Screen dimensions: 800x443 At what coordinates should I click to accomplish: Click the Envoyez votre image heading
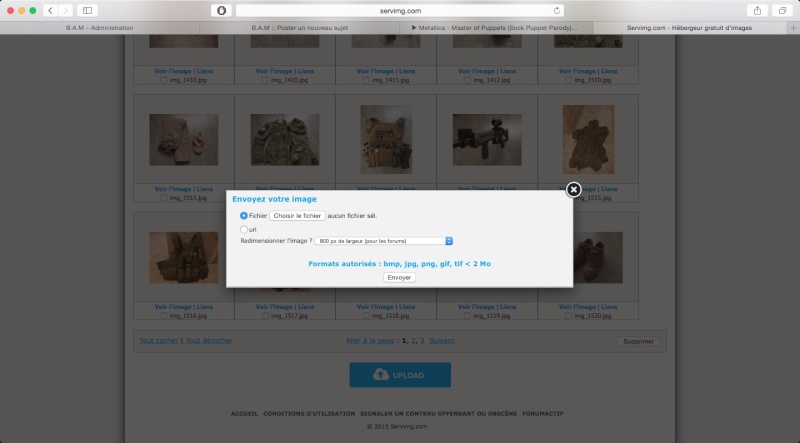coord(274,199)
